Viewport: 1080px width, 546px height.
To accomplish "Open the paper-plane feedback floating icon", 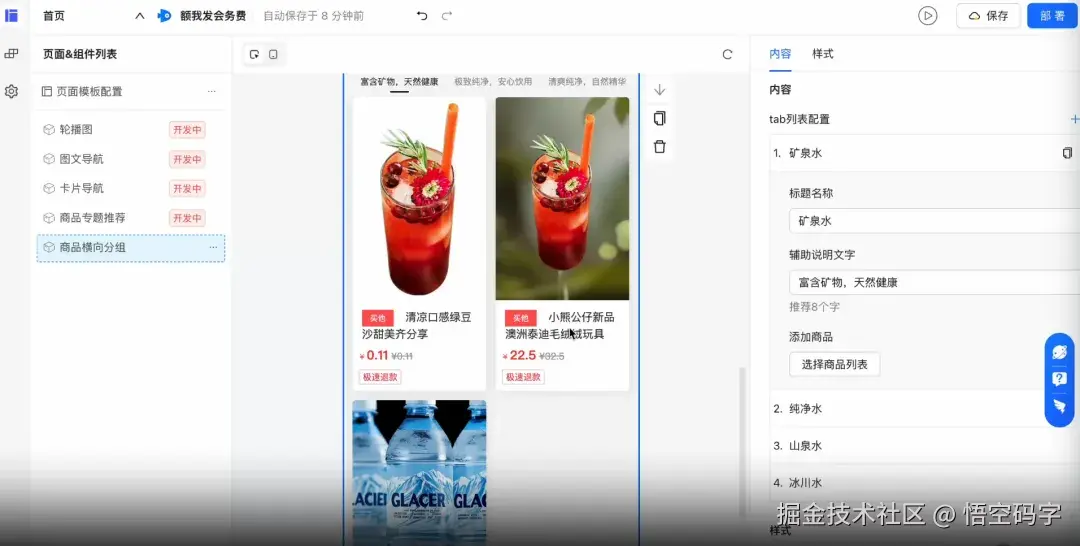I will (x=1059, y=406).
